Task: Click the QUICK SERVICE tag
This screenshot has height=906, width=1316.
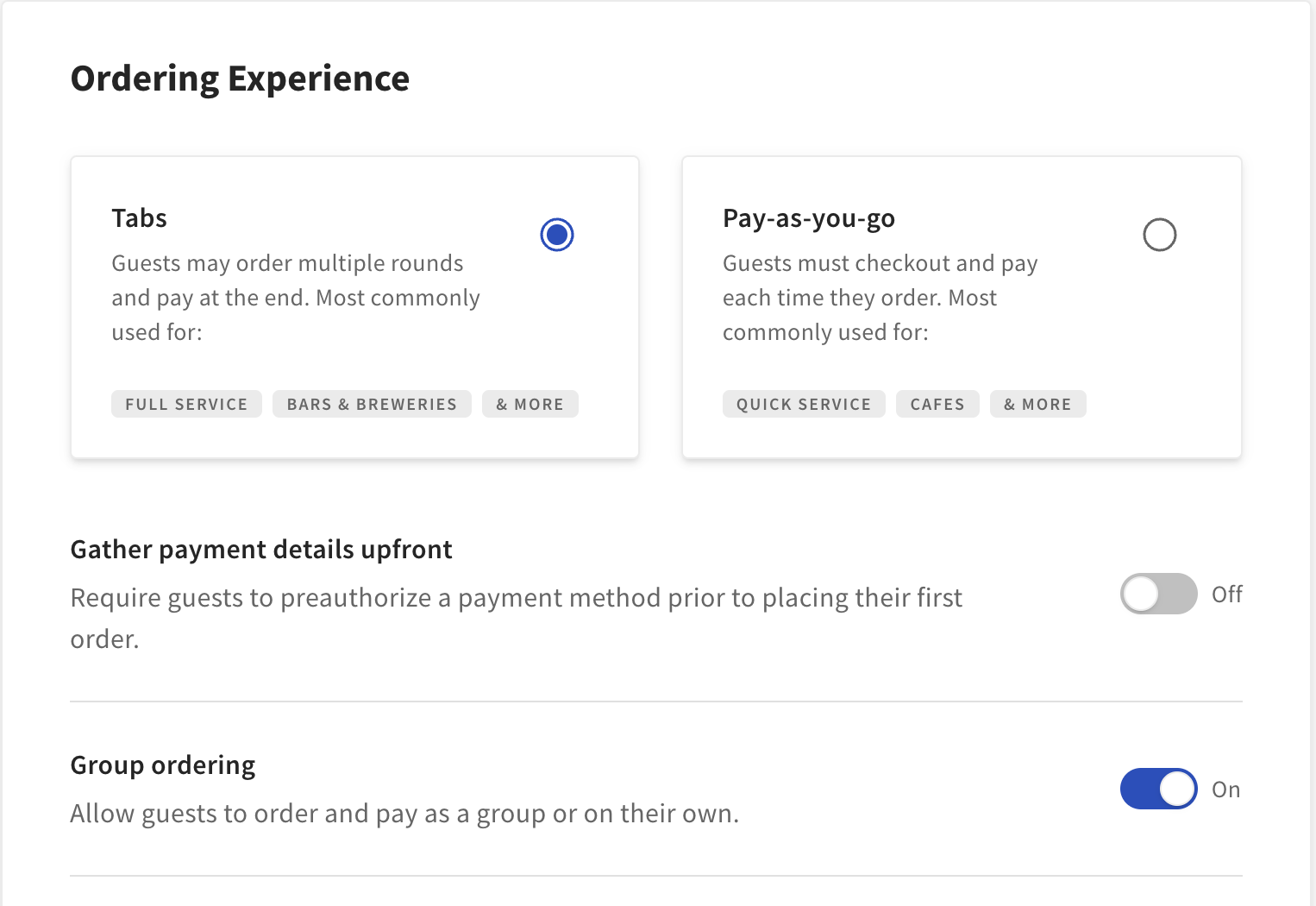Action: coord(804,403)
